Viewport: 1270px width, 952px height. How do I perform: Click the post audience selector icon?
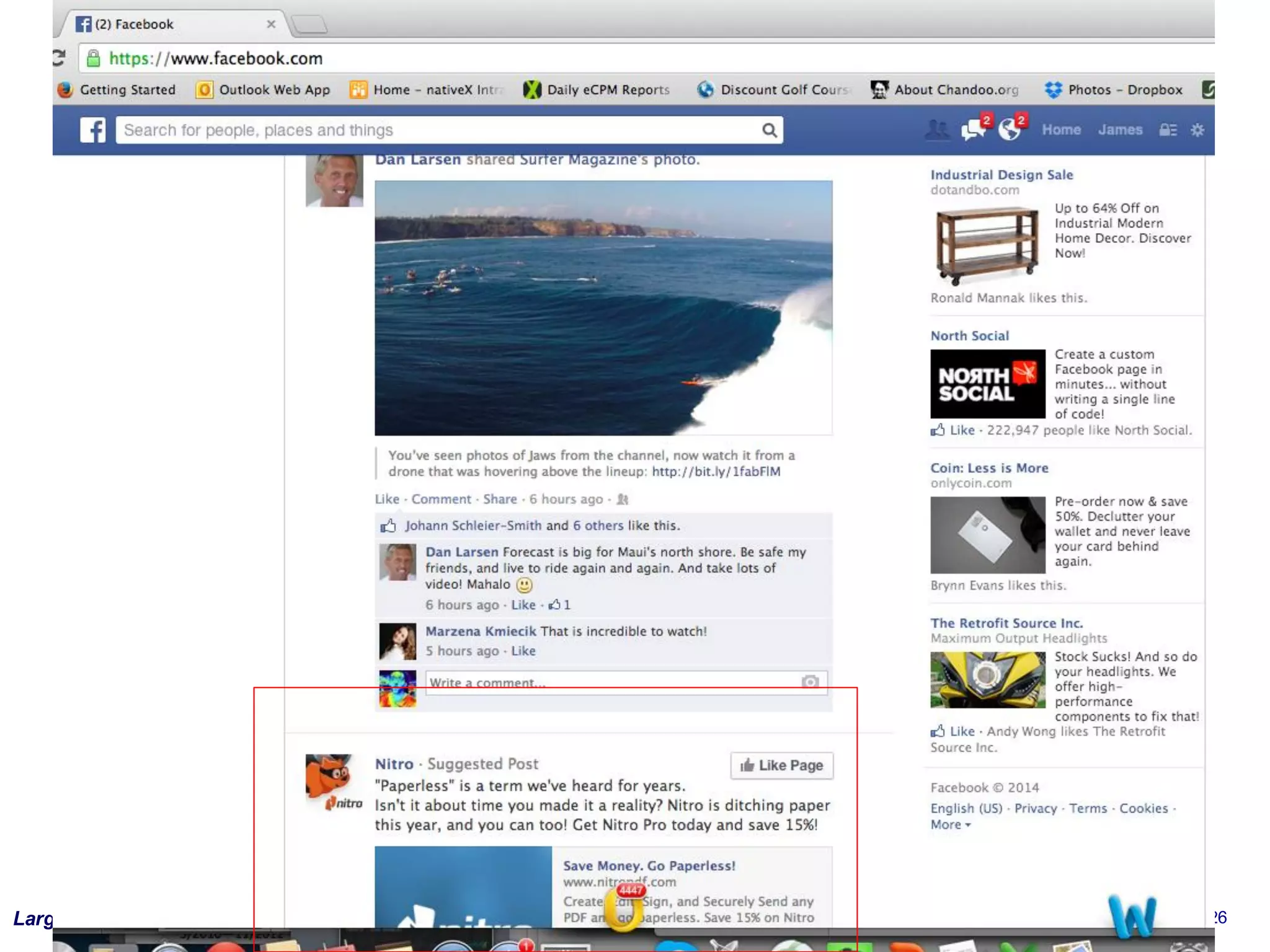coord(623,500)
